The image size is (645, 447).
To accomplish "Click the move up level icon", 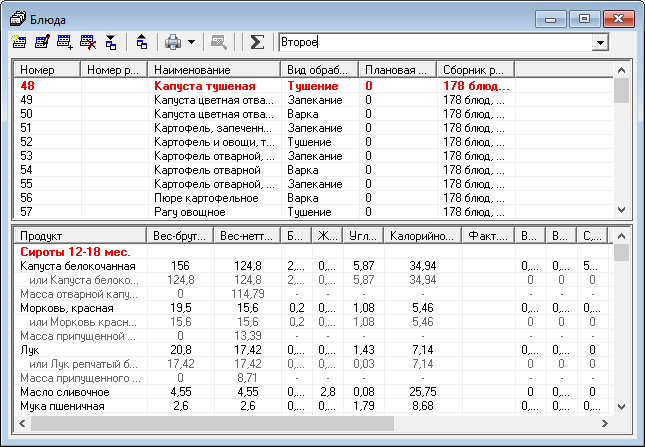I will coord(141,42).
